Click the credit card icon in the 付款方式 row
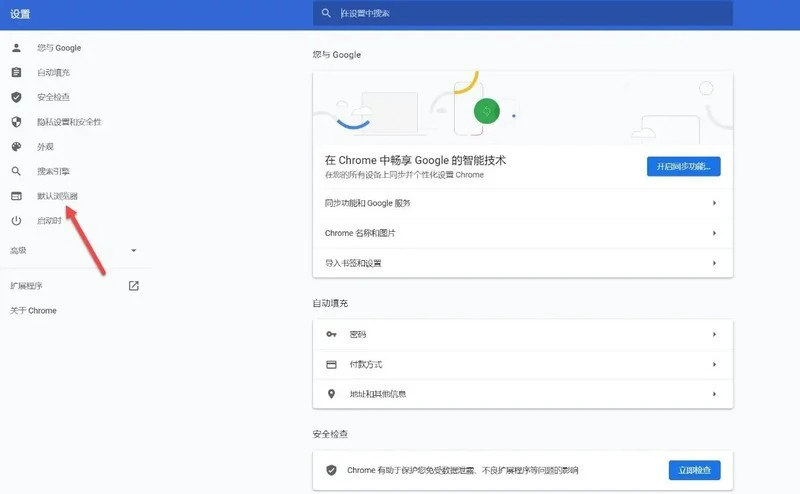 pos(331,364)
